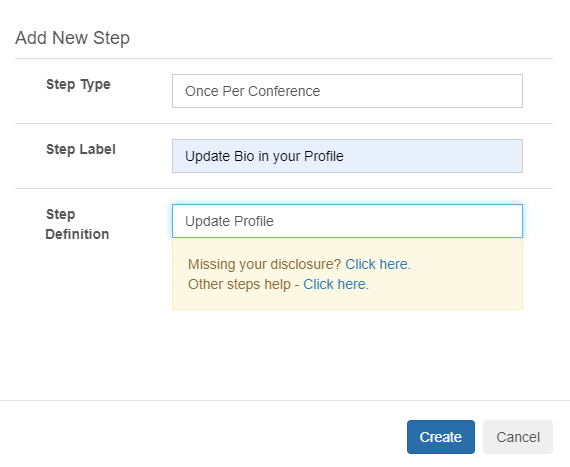The width and height of the screenshot is (570, 467).
Task: Click the blue Create button
Action: click(441, 437)
